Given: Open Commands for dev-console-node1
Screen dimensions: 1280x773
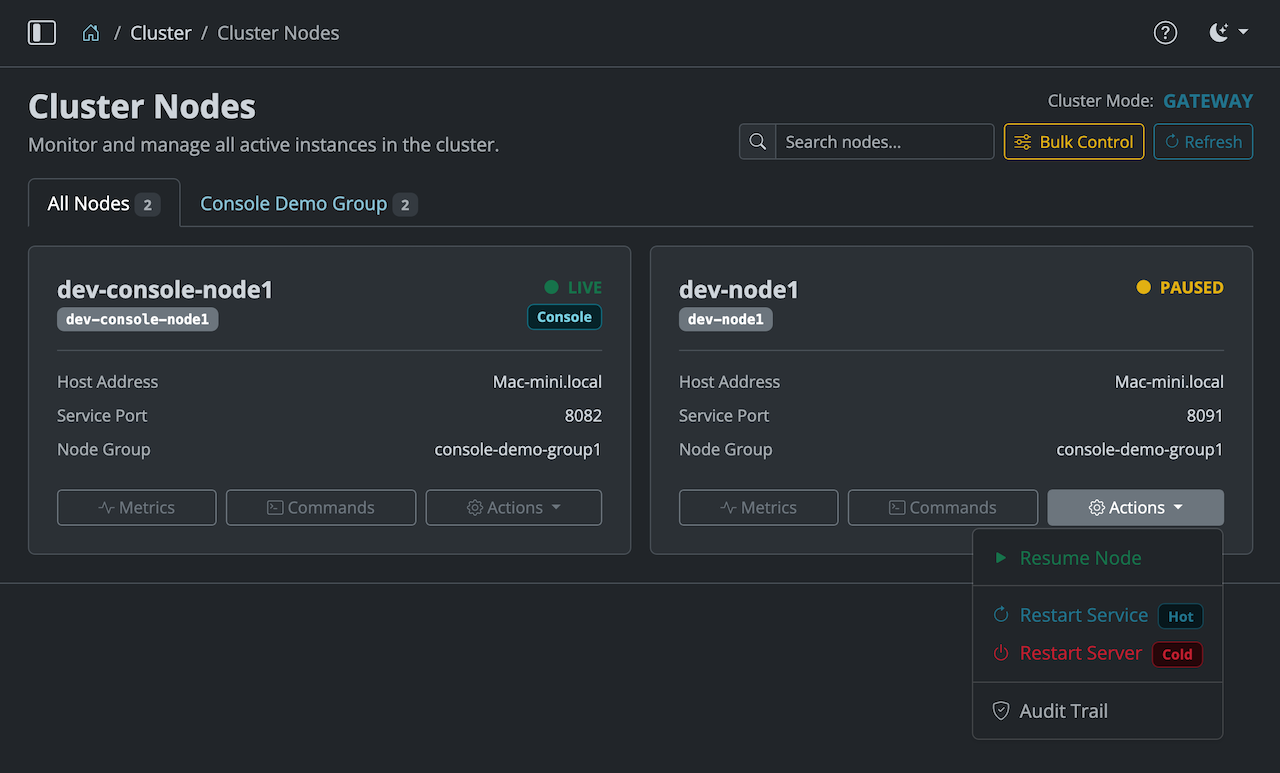Looking at the screenshot, I should click(321, 507).
